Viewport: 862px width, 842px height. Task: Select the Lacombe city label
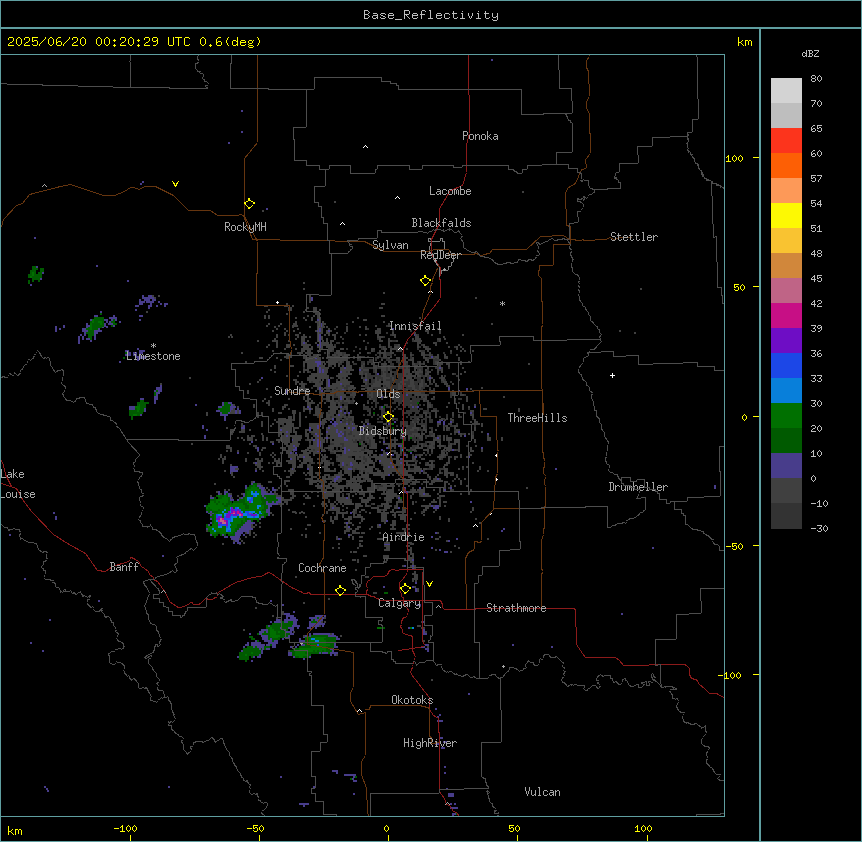pyautogui.click(x=450, y=191)
